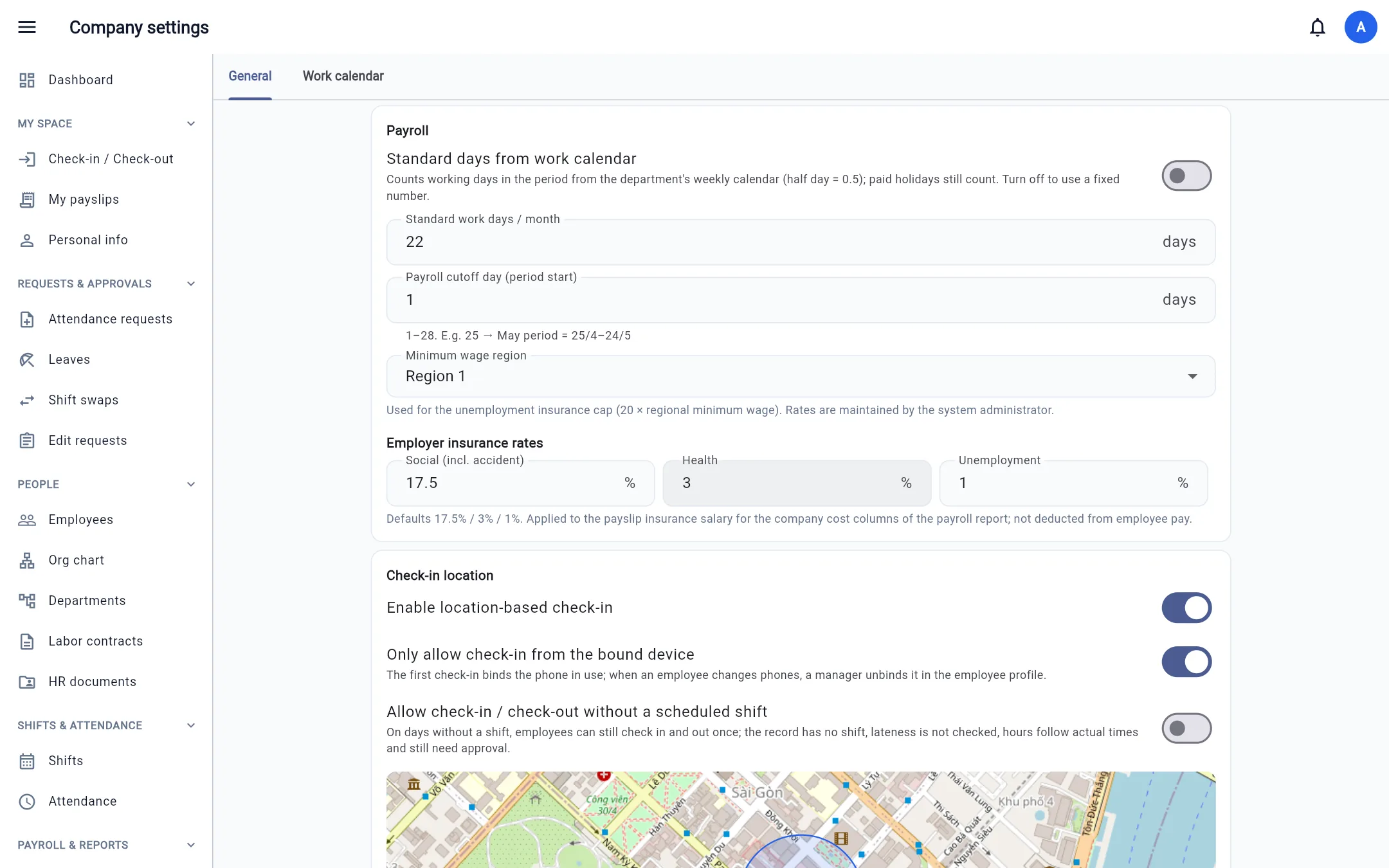
Task: Click the Leaves umbrella icon
Action: 27,359
